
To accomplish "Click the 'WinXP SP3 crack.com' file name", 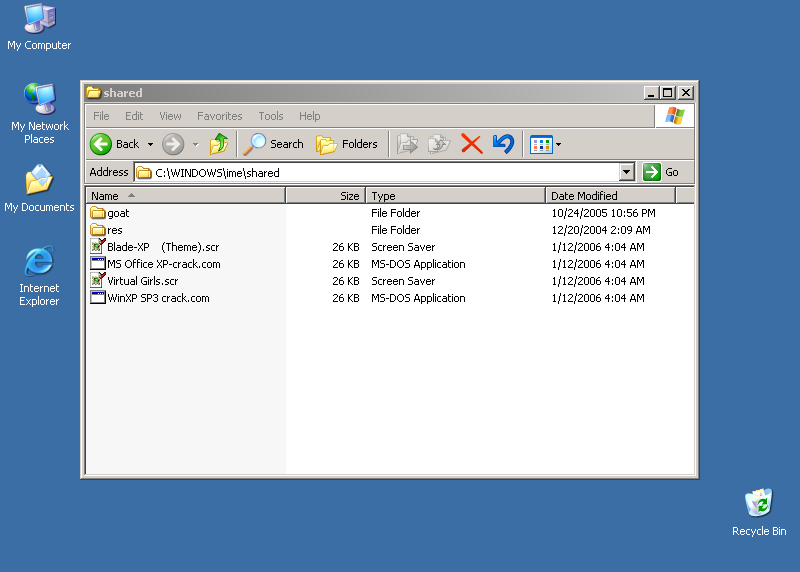I will point(158,298).
